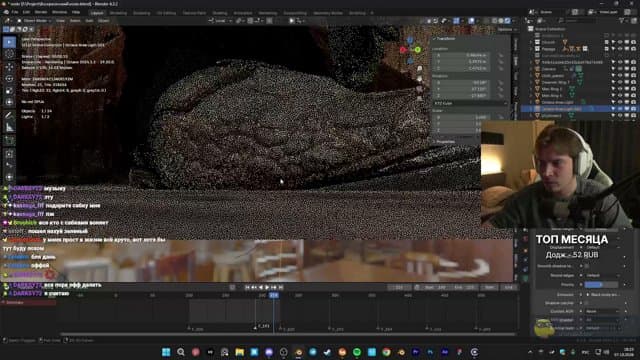
Task: Open Spotify from the taskbar
Action: tap(357, 352)
